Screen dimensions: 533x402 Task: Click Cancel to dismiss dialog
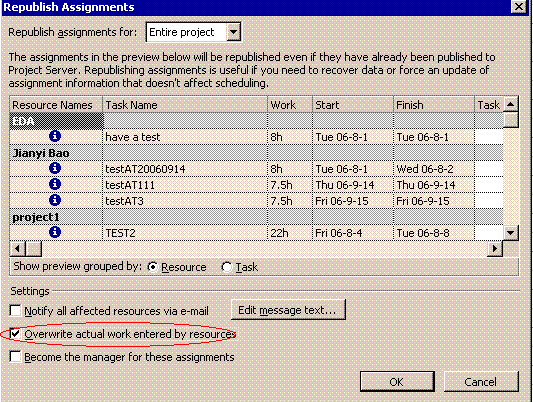pos(481,382)
